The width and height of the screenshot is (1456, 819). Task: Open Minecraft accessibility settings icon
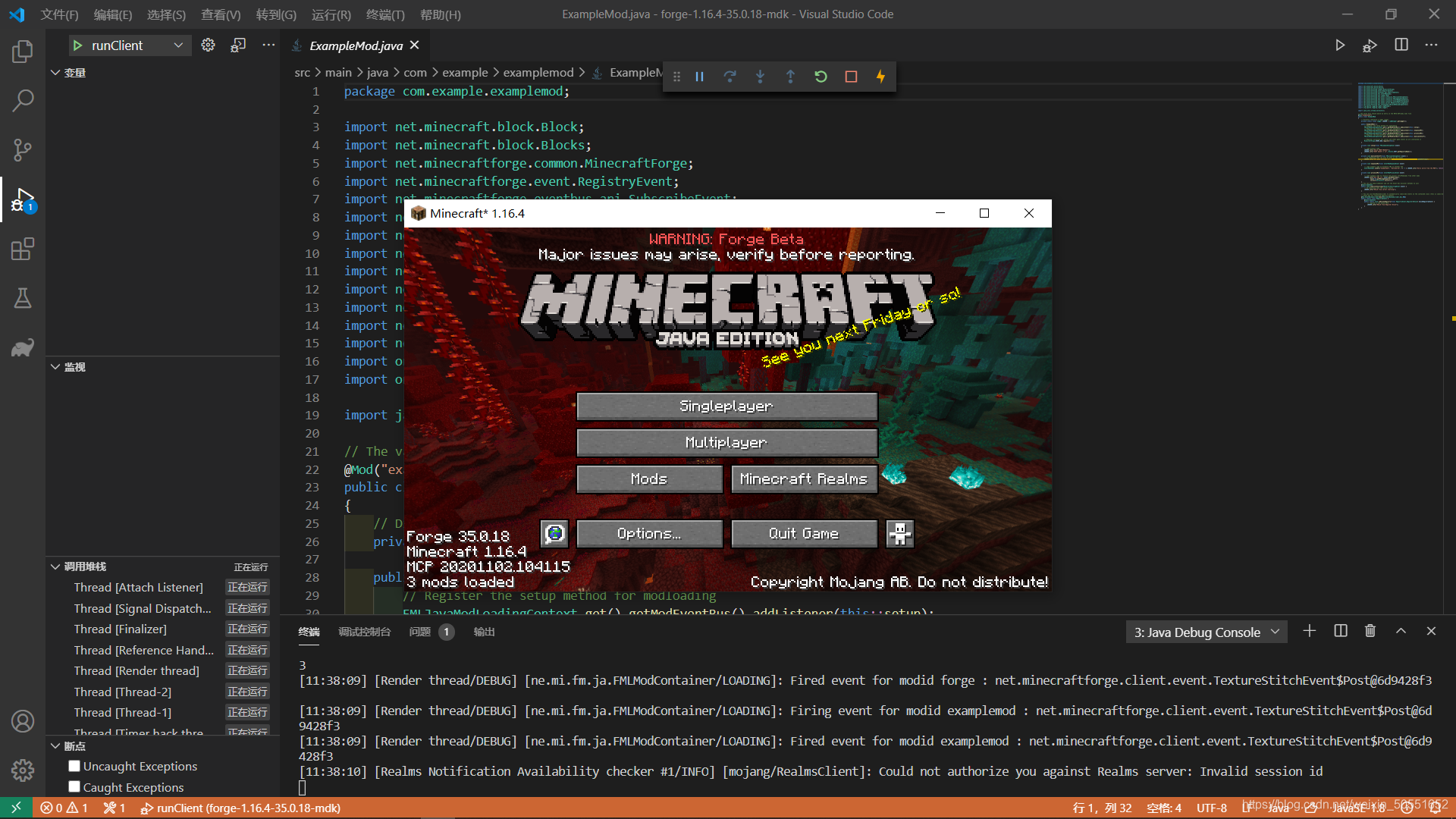[900, 534]
